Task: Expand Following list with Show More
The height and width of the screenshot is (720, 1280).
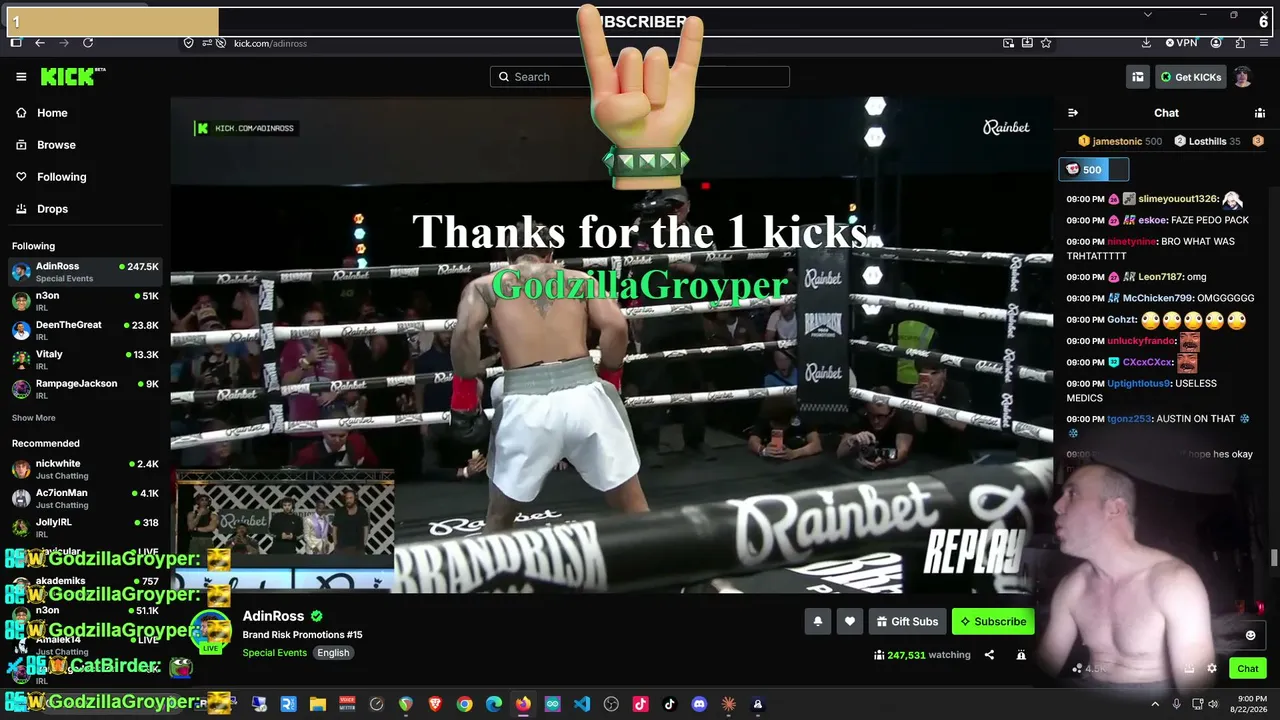Action: (34, 418)
